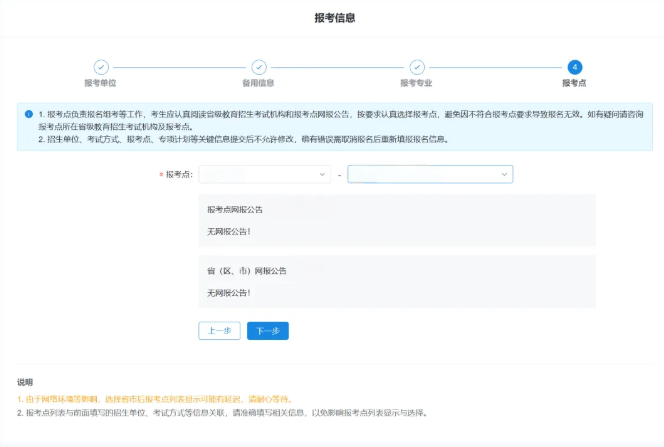664x447 pixels.
Task: Open the second 报考点 exam site dropdown
Action: point(430,174)
